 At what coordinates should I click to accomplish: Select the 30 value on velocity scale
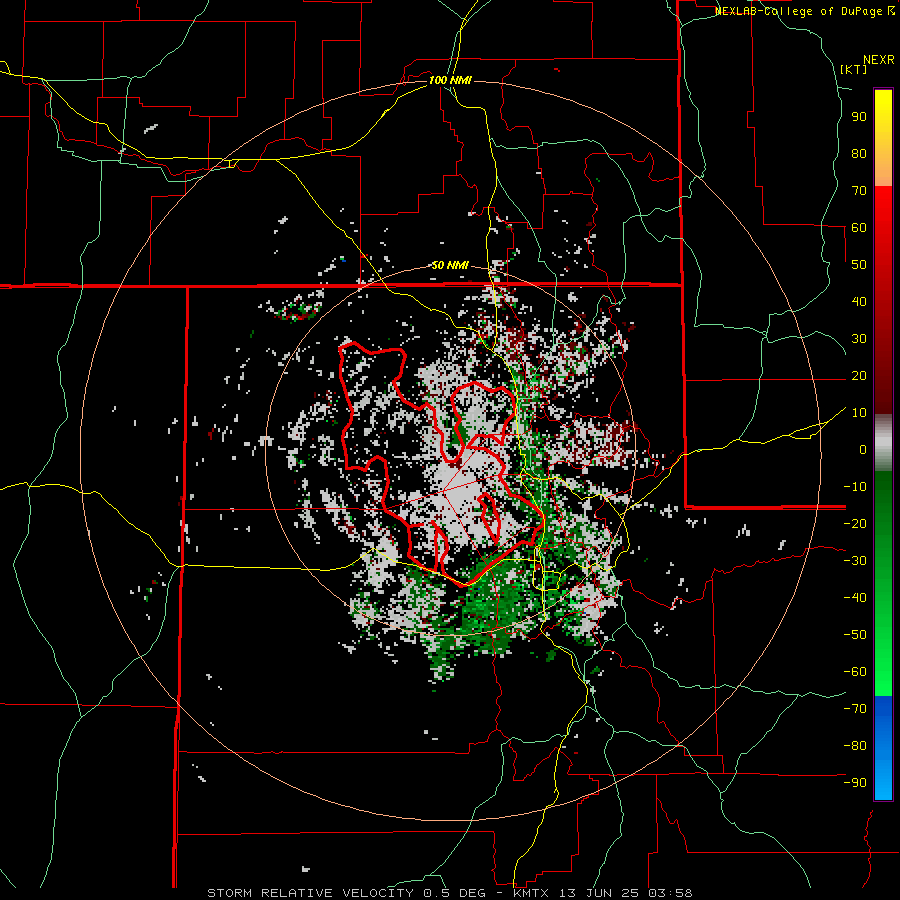click(x=859, y=339)
